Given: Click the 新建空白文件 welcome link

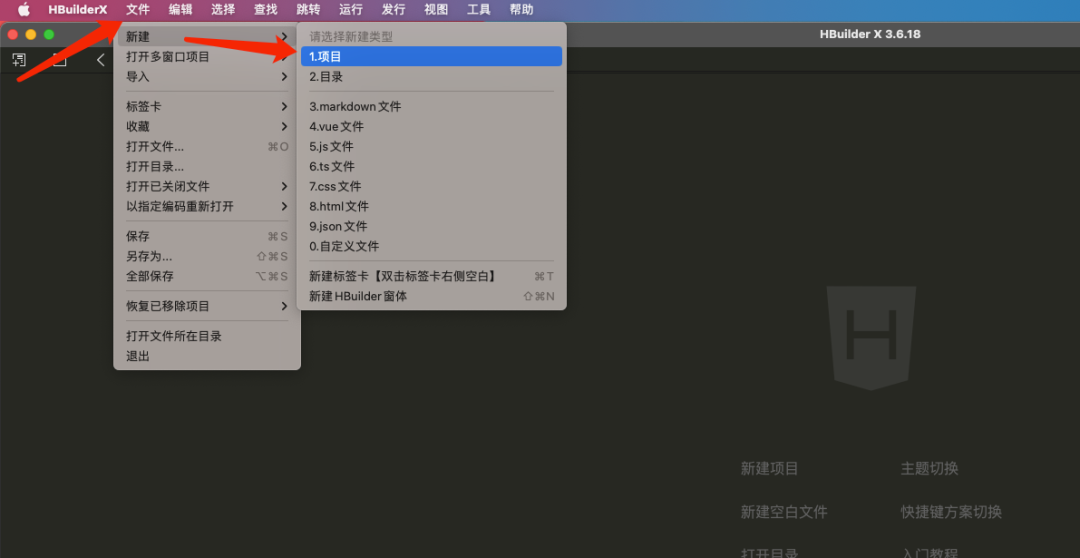Looking at the screenshot, I should coord(784,513).
